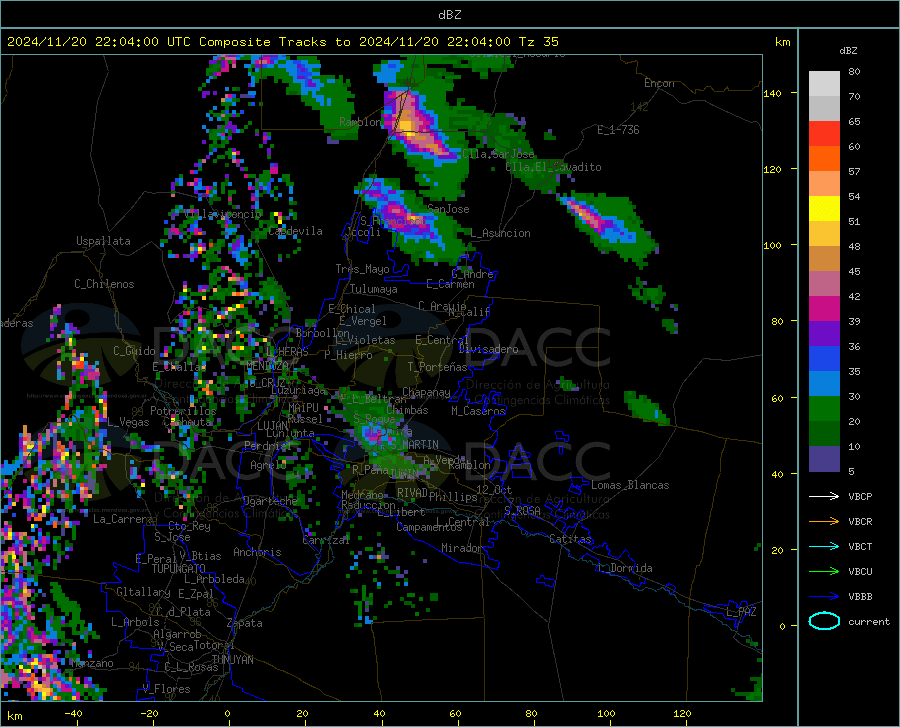Click the C_Chilenos place label
Image resolution: width=900 pixels, height=727 pixels.
click(104, 284)
